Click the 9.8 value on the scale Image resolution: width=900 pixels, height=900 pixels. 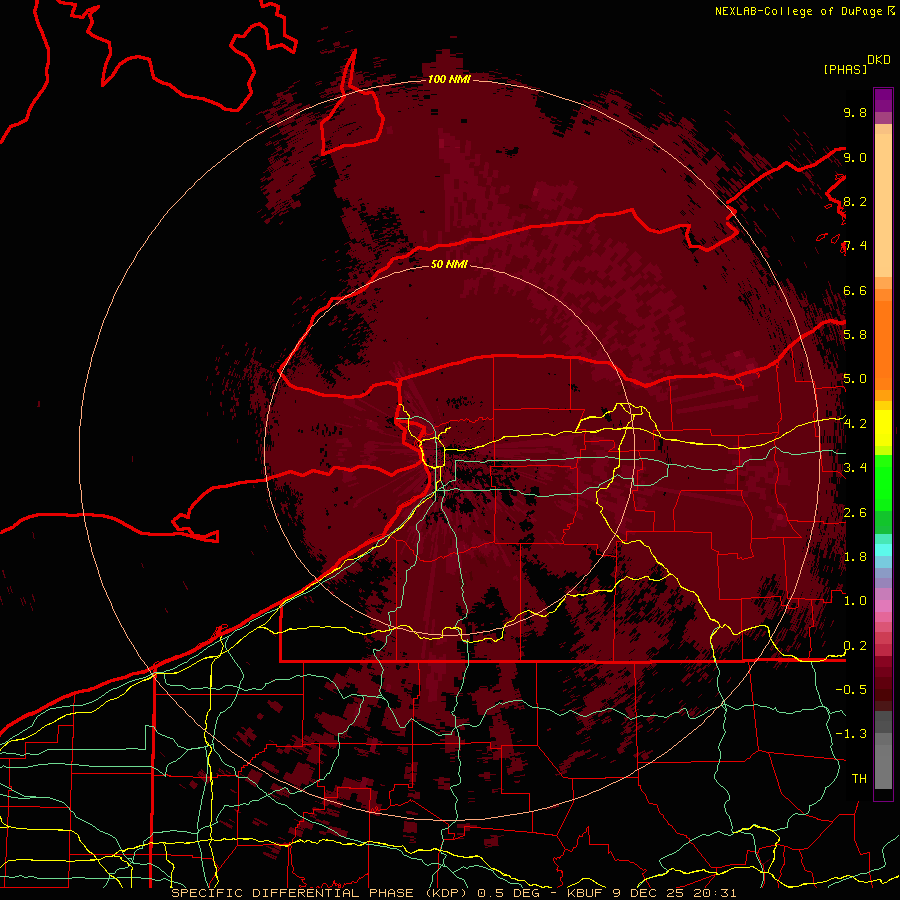coord(855,112)
